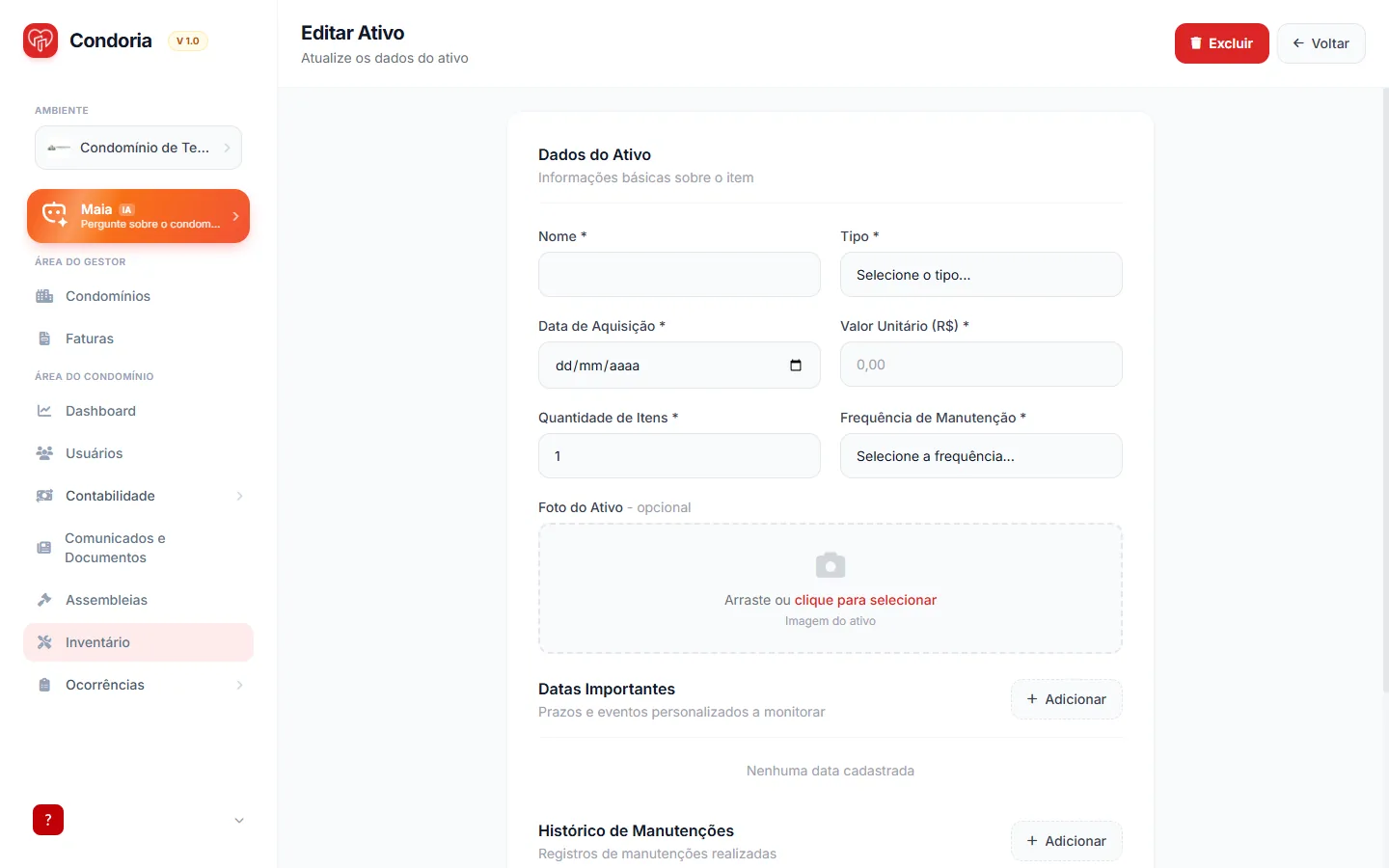Click the Condomínios building icon

[x=44, y=296]
